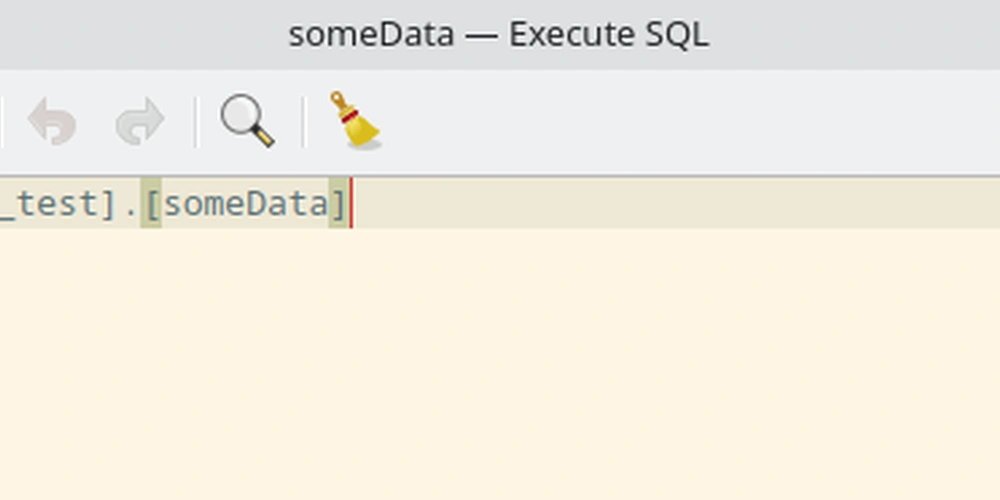
Task: Click the highlighted opening bracket before someData
Action: 151,204
